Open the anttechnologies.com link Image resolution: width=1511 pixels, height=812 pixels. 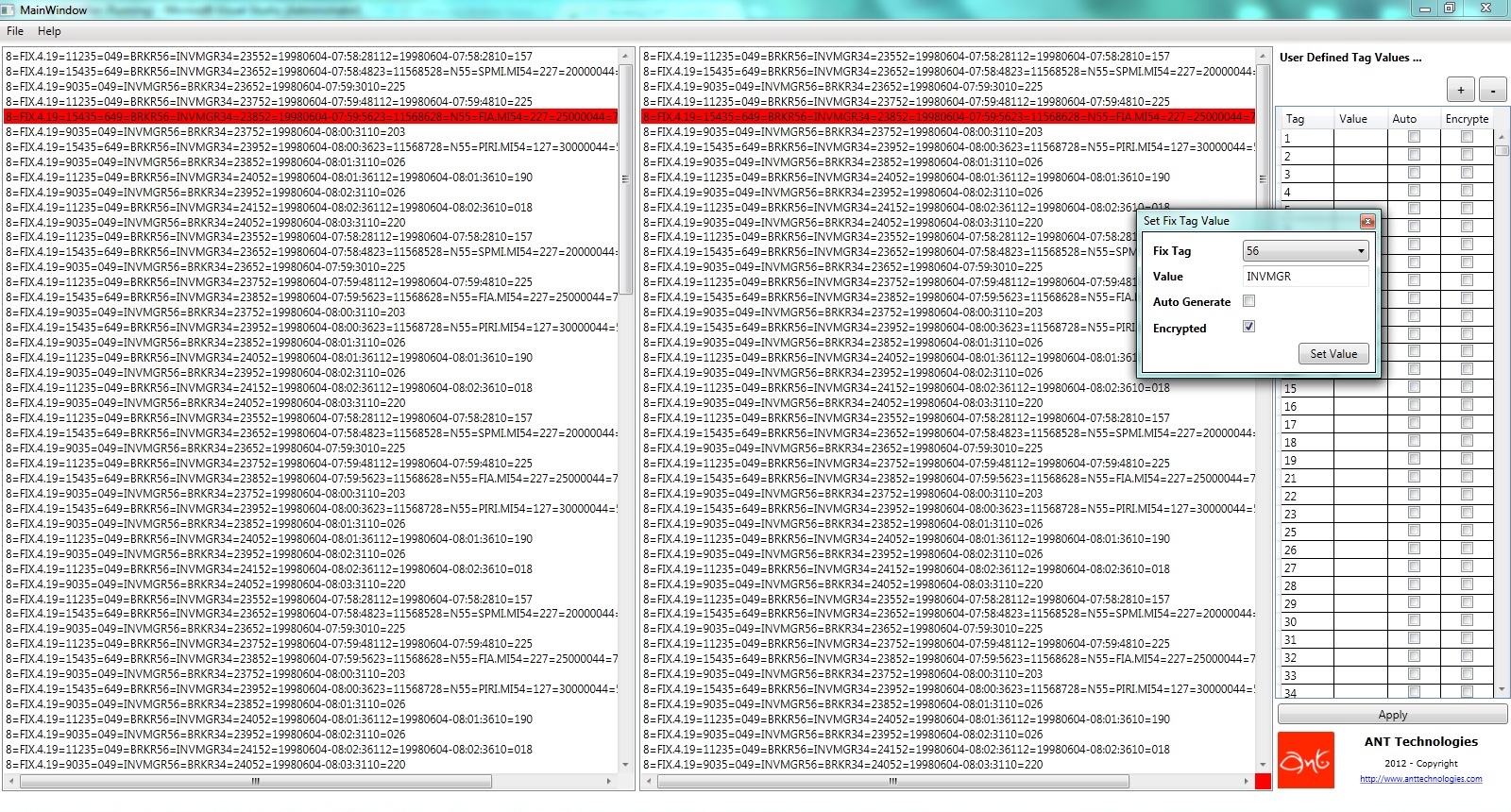pos(1420,779)
